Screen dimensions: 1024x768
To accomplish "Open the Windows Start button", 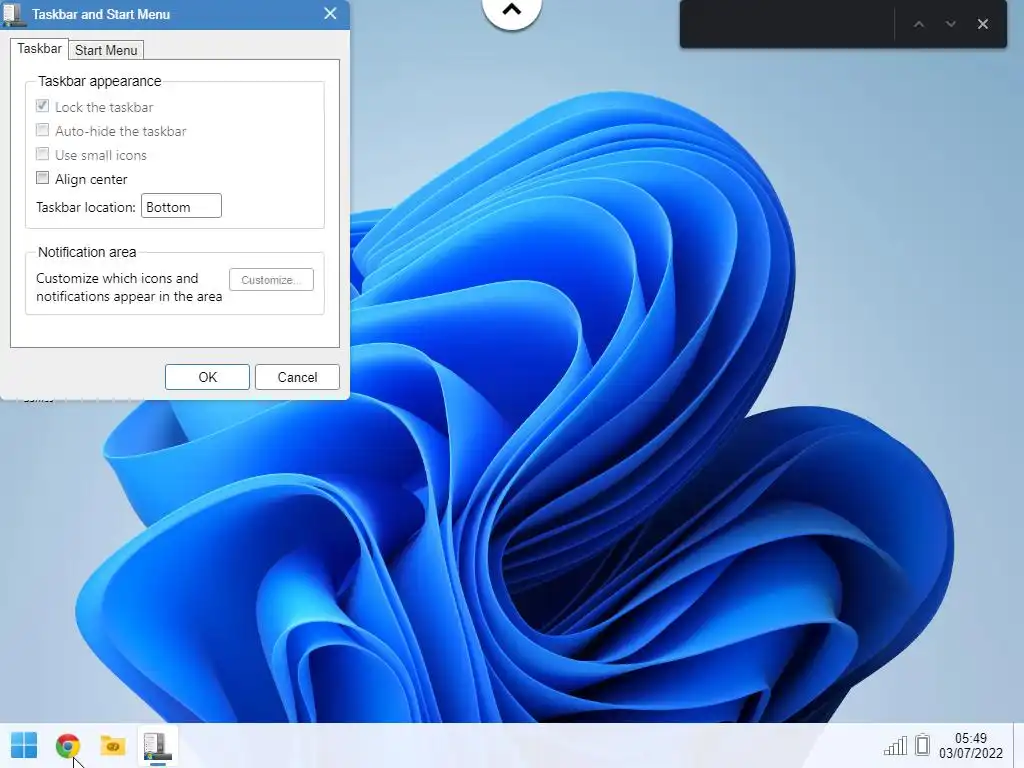I will click(x=24, y=745).
